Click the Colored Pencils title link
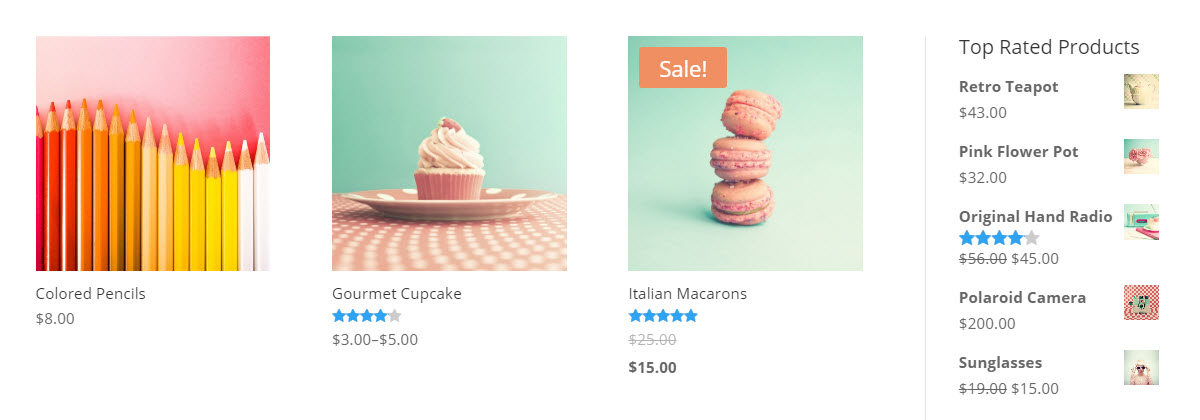The height and width of the screenshot is (420, 1200). (x=91, y=294)
